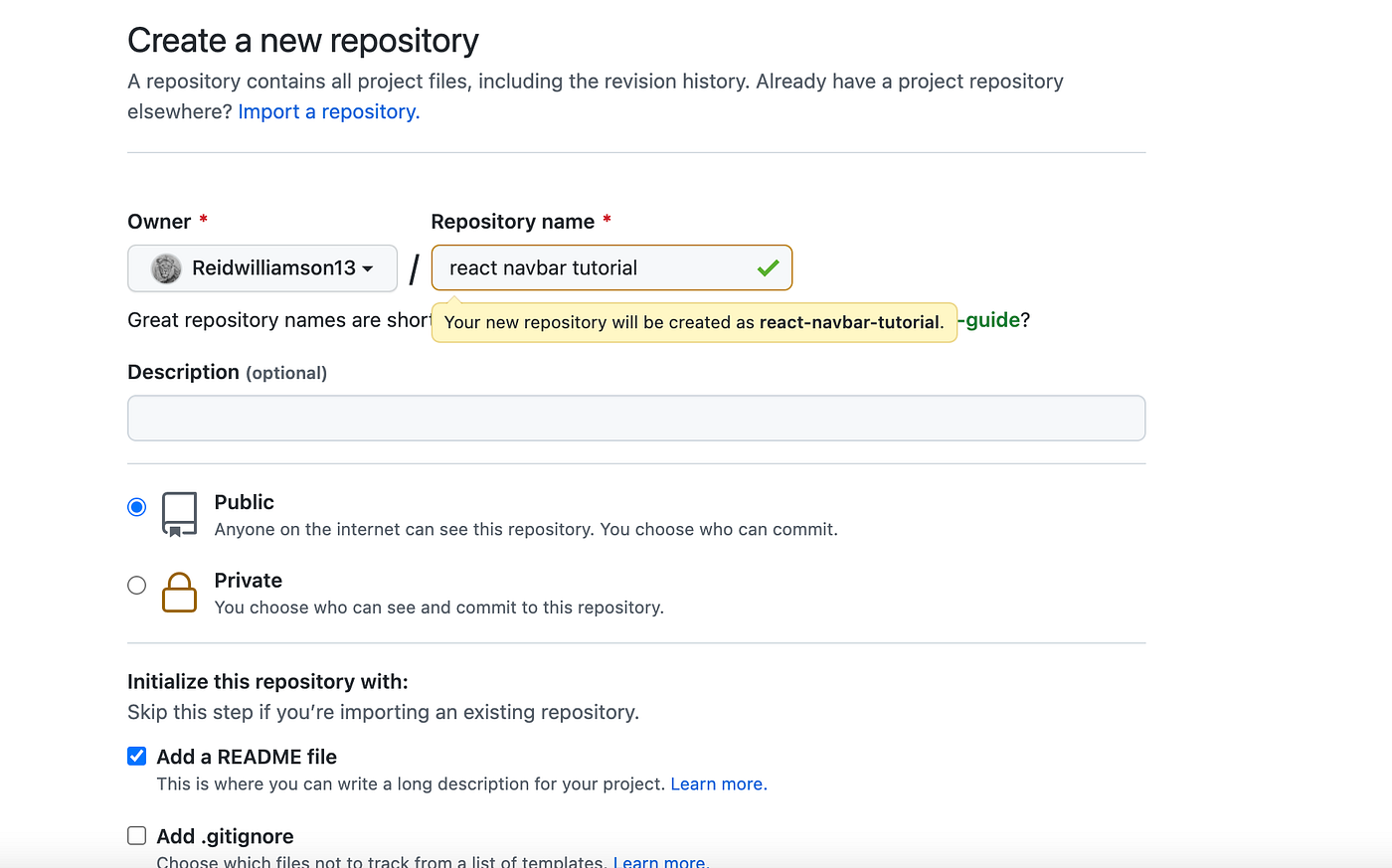Open Learn more link for .gitignore
Screen dimensions: 1392x868
[661, 861]
